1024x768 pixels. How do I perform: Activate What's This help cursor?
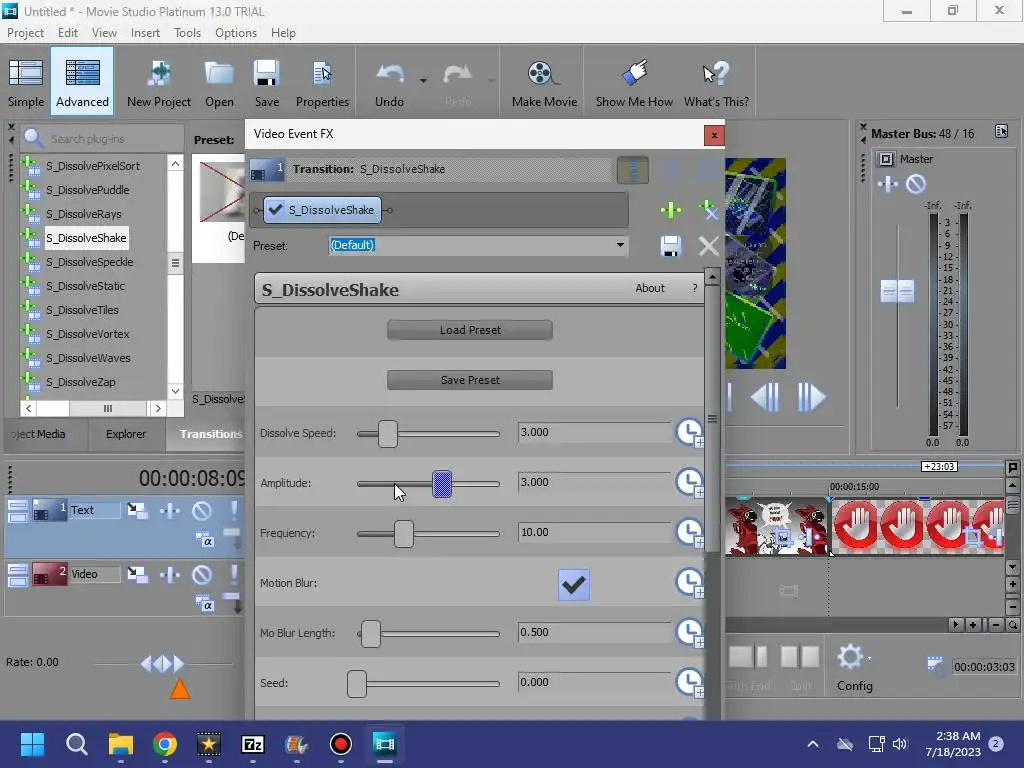click(716, 82)
